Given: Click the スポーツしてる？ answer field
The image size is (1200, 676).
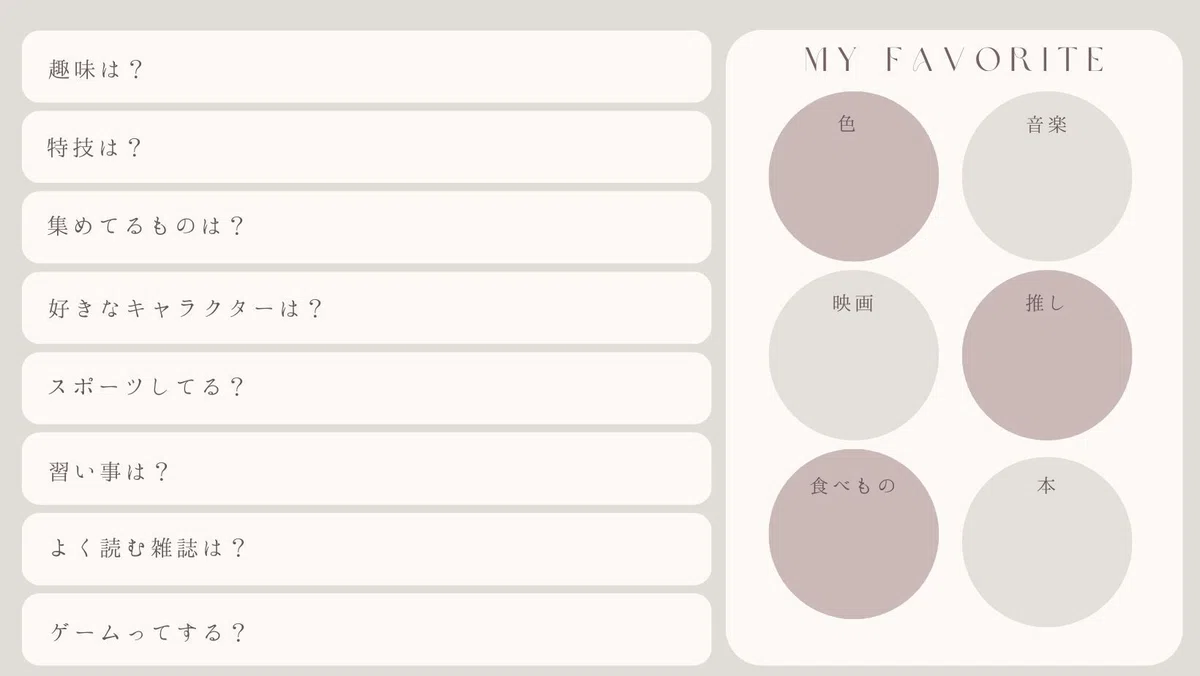Looking at the screenshot, I should 366,388.
